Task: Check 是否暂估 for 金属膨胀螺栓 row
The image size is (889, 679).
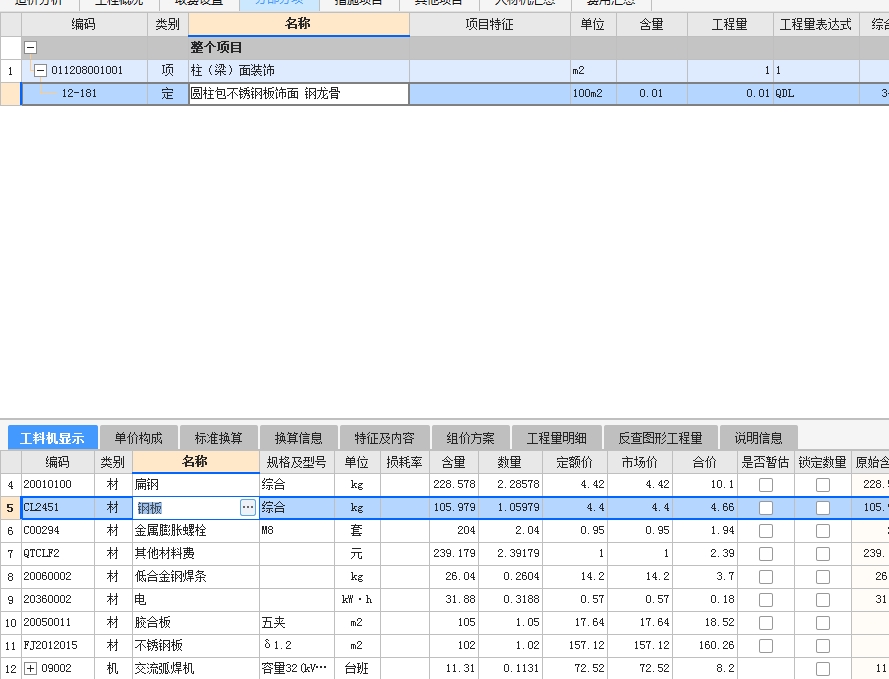Action: tap(766, 531)
